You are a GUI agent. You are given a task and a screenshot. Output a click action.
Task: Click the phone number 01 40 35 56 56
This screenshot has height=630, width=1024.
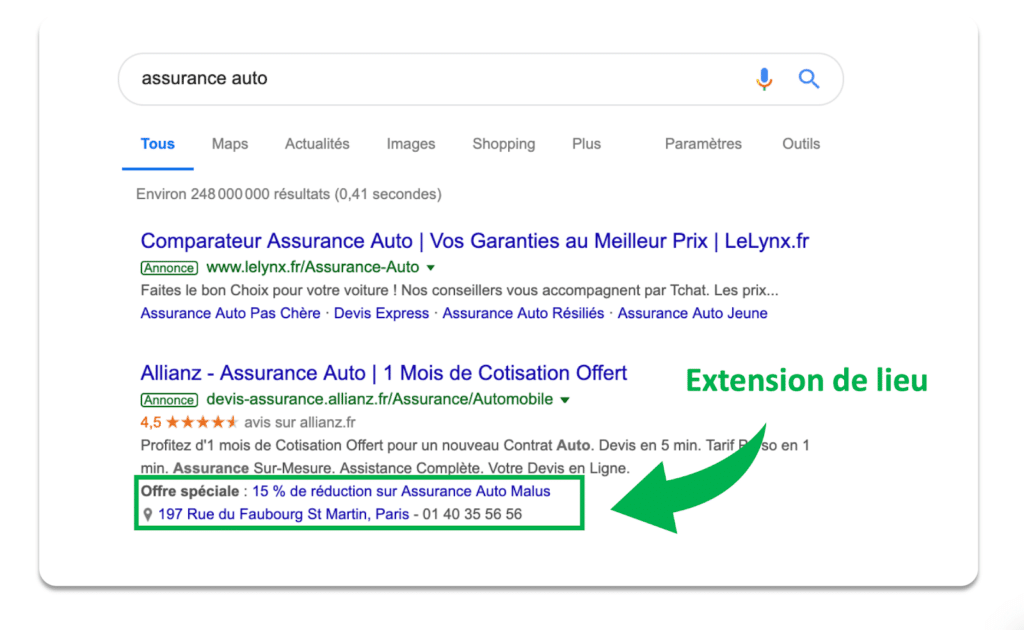[x=472, y=514]
